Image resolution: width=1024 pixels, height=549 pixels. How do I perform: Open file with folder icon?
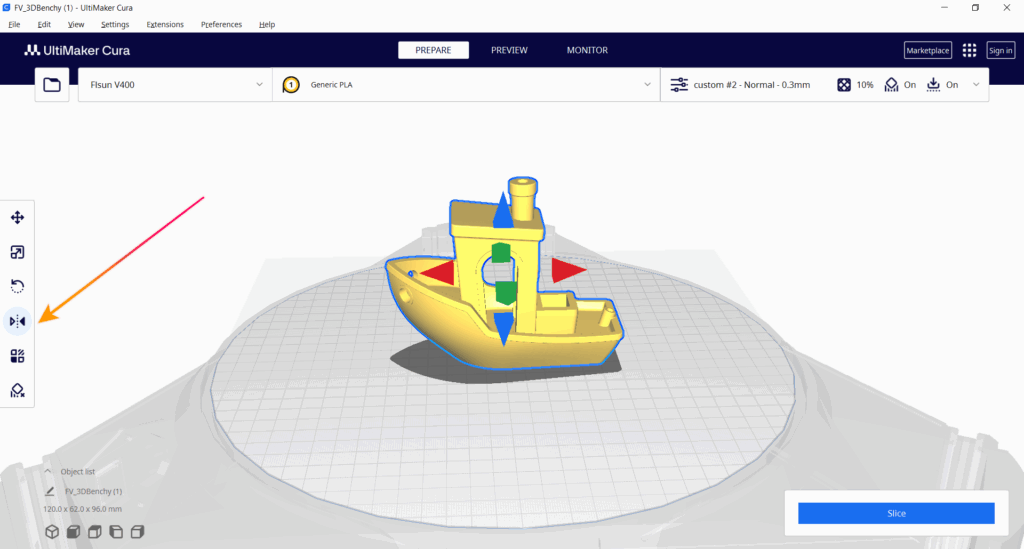[52, 85]
